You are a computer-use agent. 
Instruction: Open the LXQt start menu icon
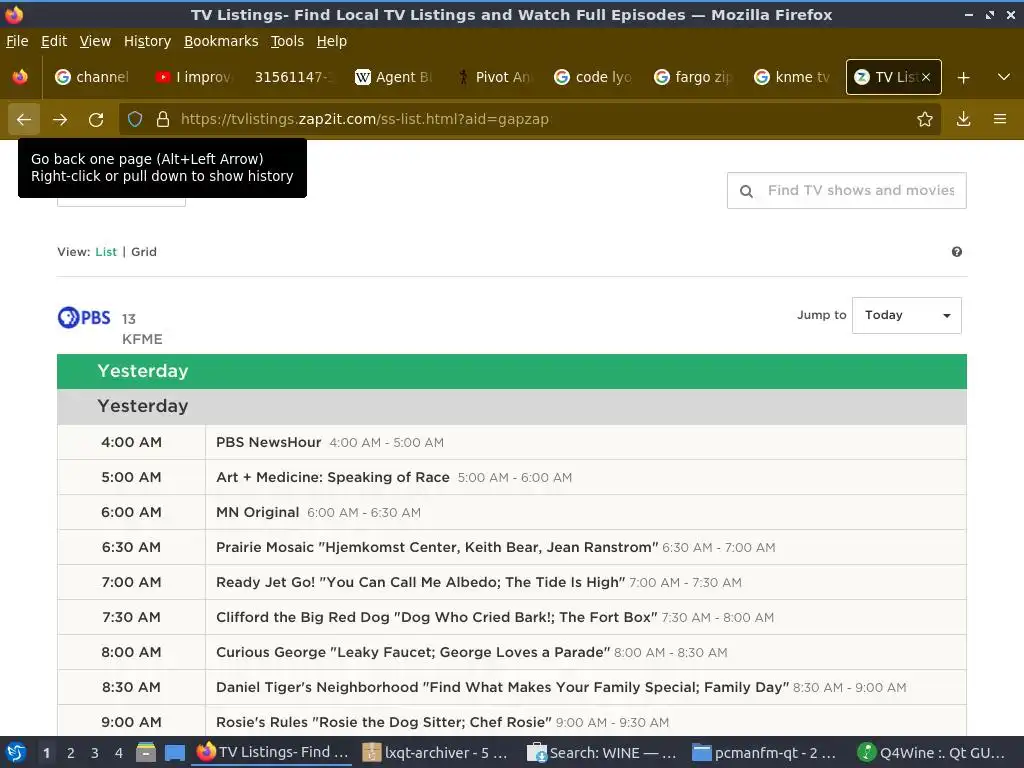pos(16,752)
